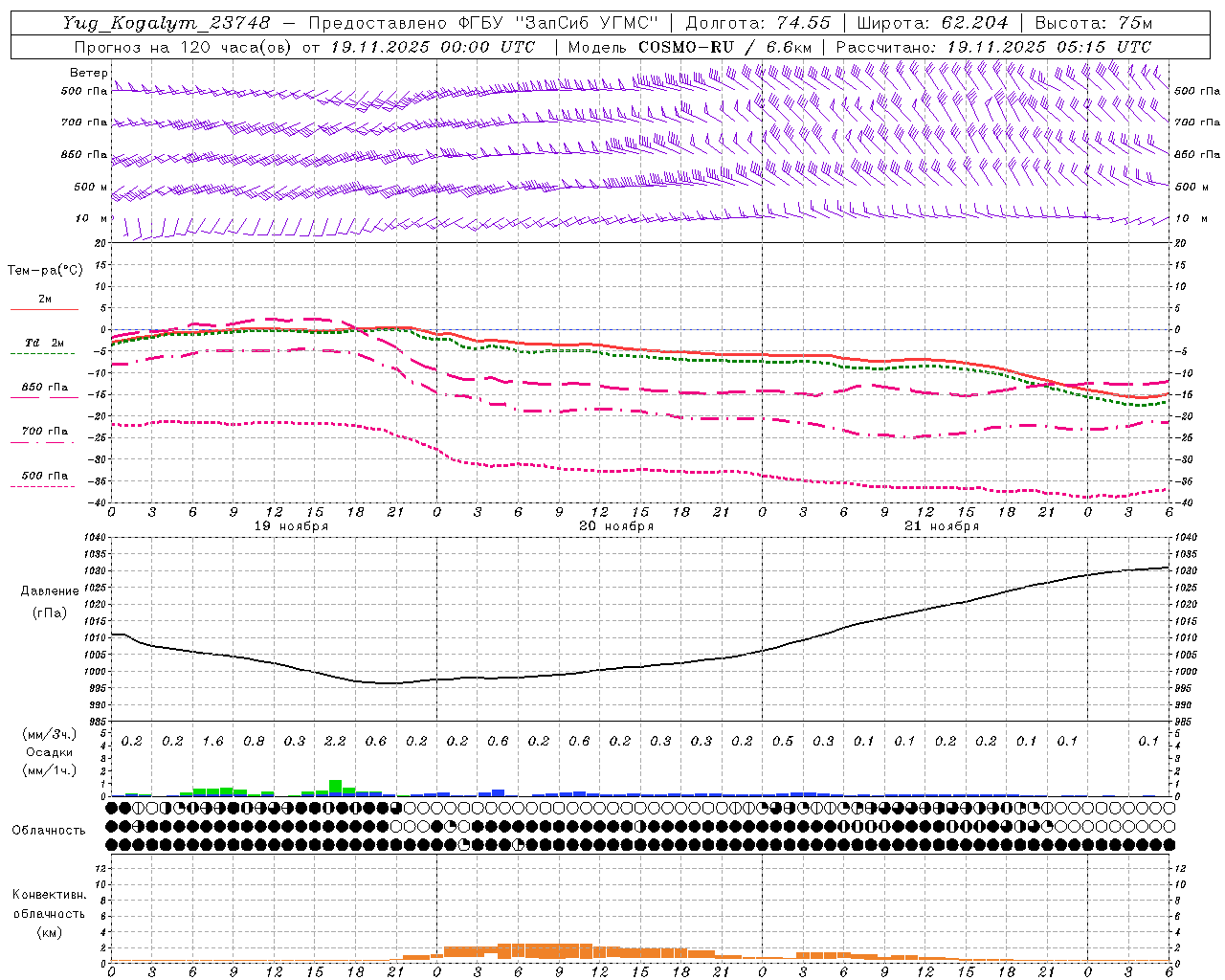Click the 0.8 three-hour precipitation value
The height and width of the screenshot is (980, 1225).
[x=254, y=742]
